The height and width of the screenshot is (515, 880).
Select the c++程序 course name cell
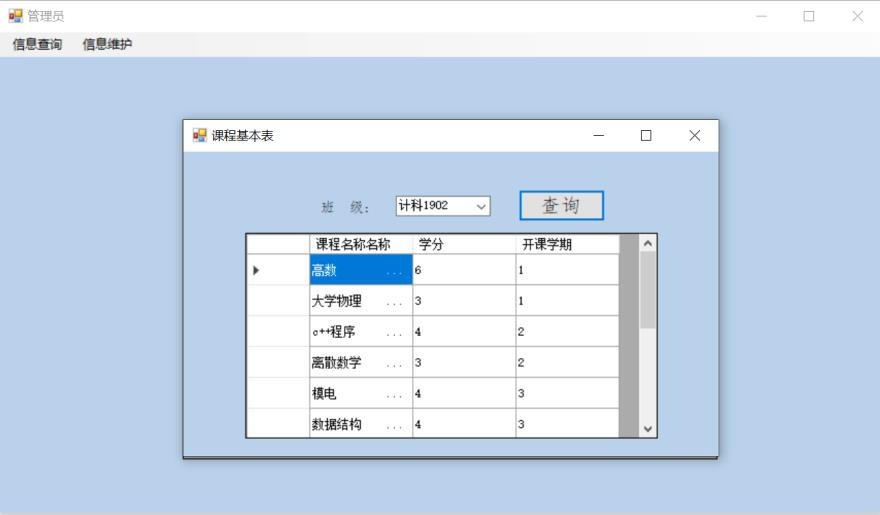tap(361, 332)
